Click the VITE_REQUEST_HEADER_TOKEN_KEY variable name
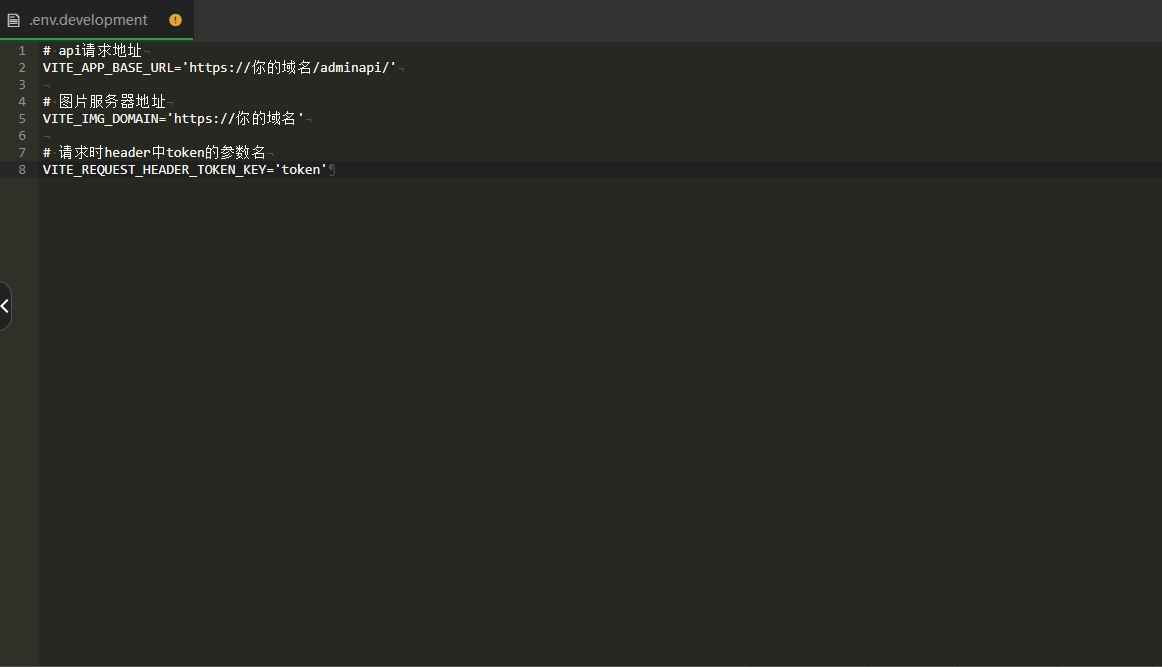Viewport: 1162px width, 667px height. (154, 170)
